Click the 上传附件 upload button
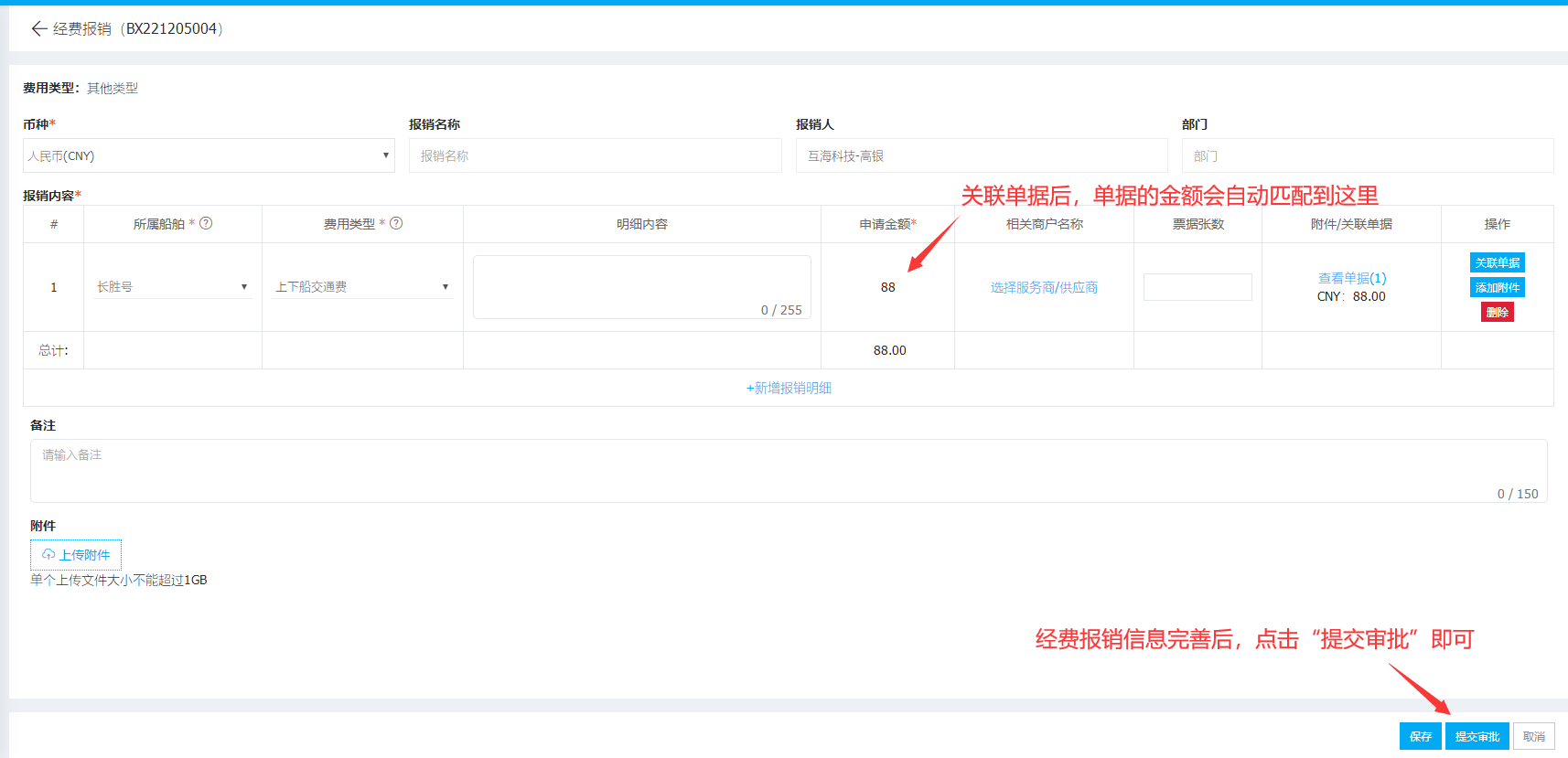Viewport: 1568px width, 758px height. 76,555
